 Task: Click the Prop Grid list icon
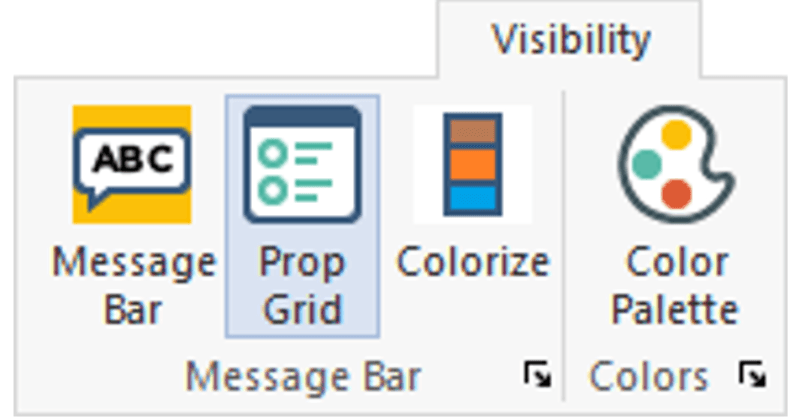click(x=302, y=164)
